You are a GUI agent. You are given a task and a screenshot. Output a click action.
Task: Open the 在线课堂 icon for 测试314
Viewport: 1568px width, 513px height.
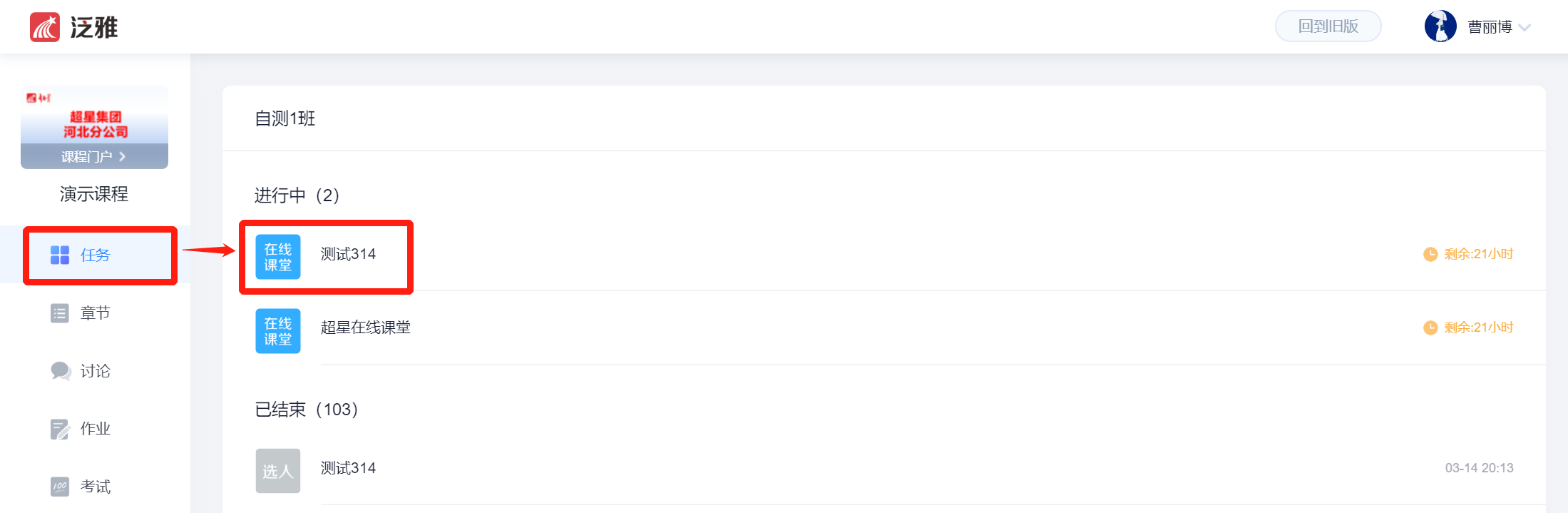tap(278, 257)
